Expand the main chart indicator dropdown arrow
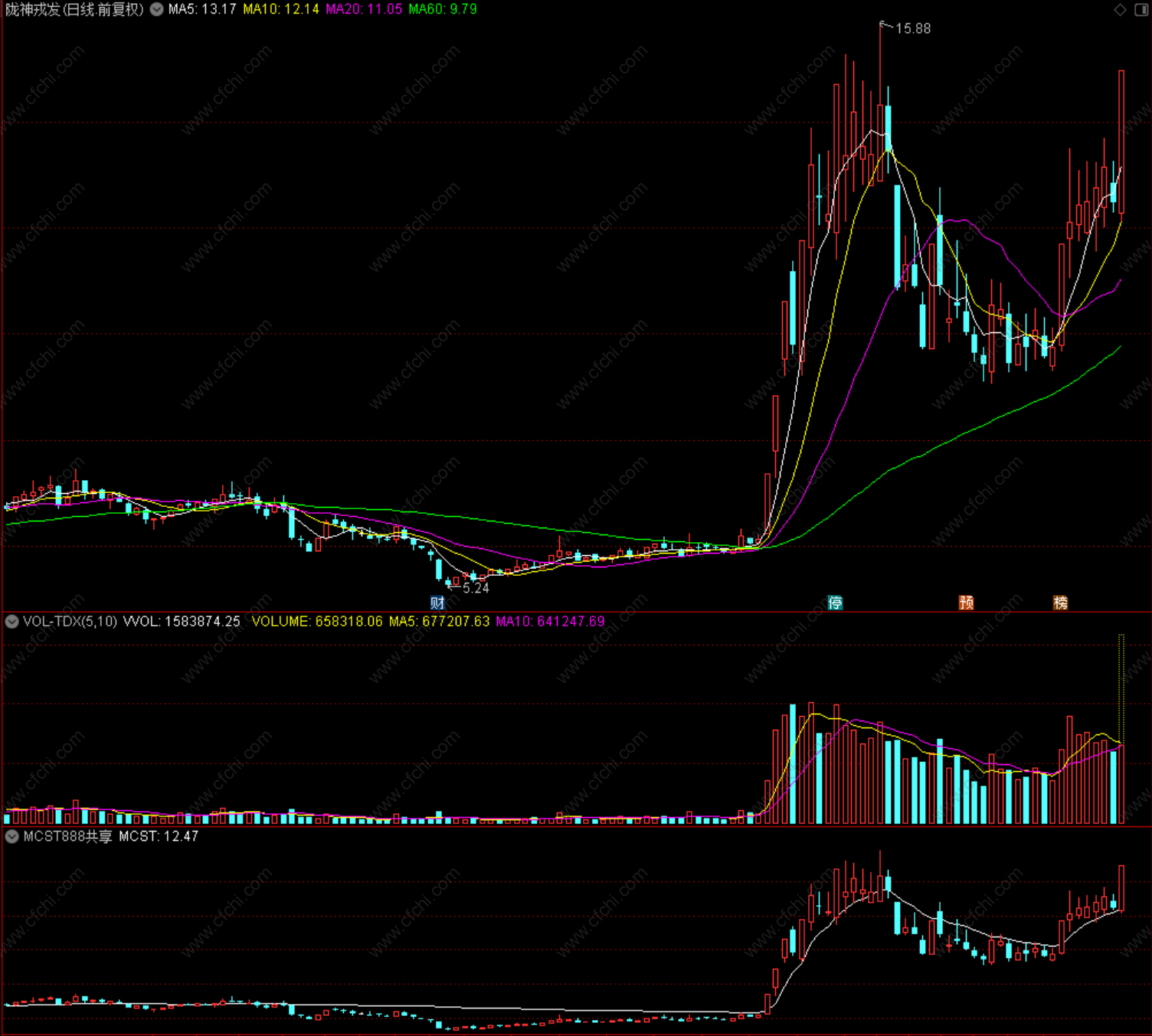The height and width of the screenshot is (1036, 1152). (156, 9)
